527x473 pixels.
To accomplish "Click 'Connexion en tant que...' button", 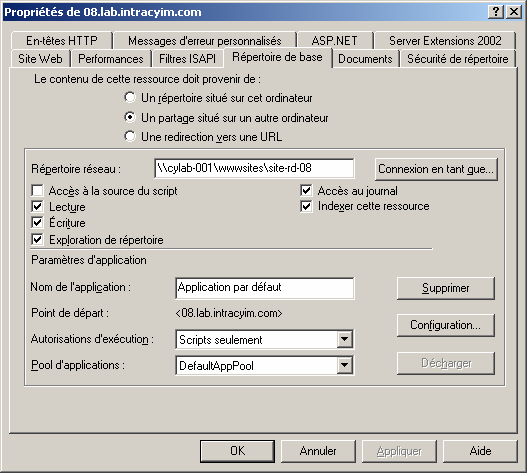I will pos(436,169).
